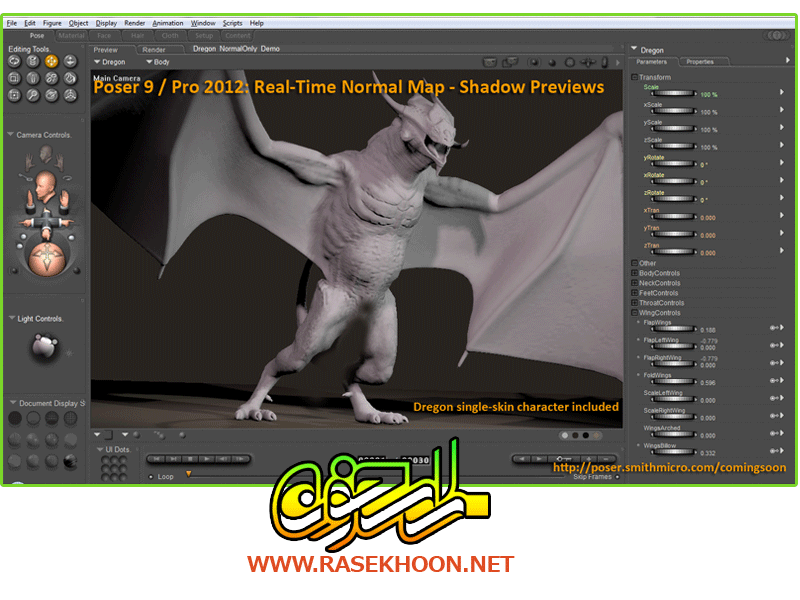Click the FlapWings parameter slider

click(x=673, y=329)
